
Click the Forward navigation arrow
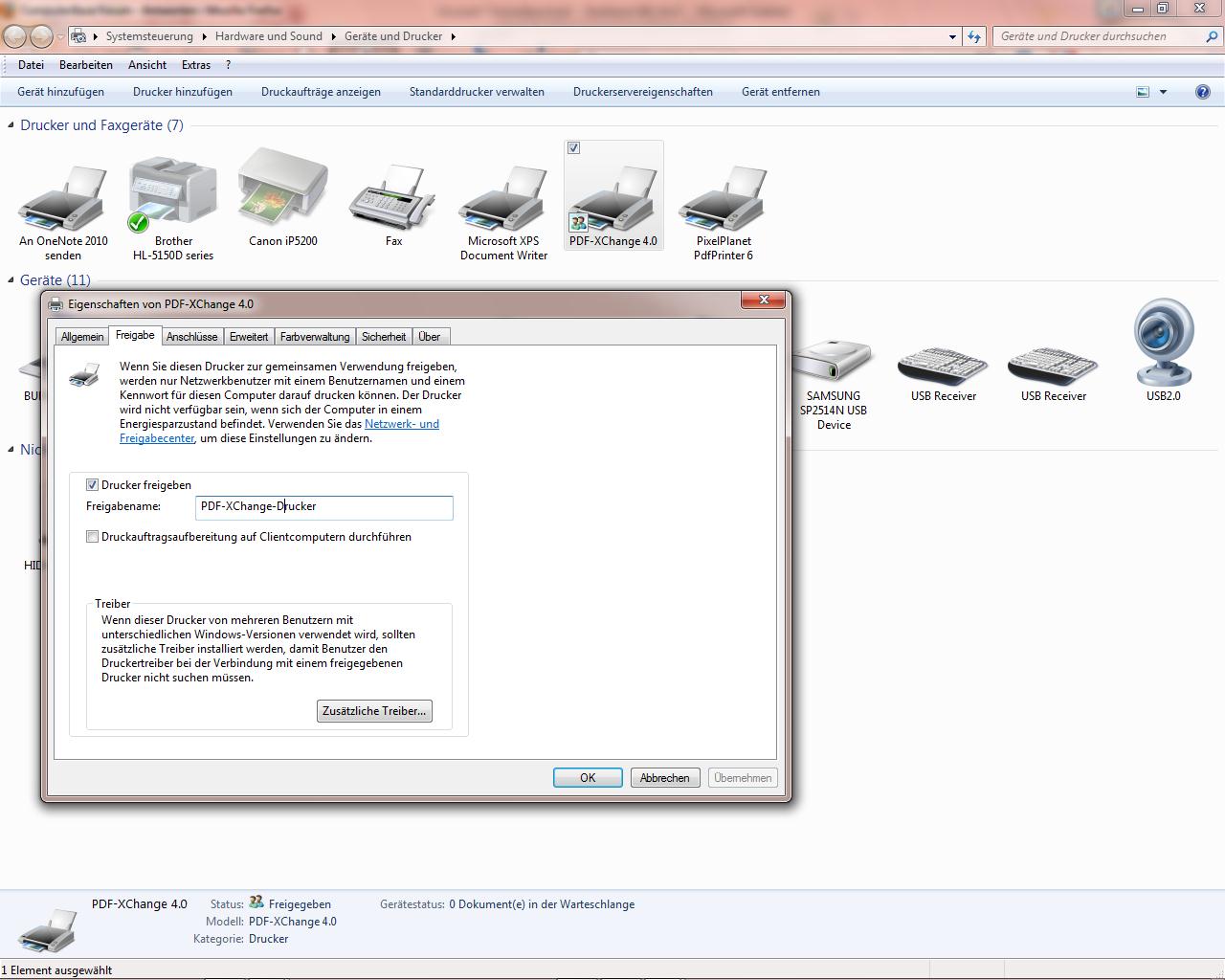pos(41,36)
